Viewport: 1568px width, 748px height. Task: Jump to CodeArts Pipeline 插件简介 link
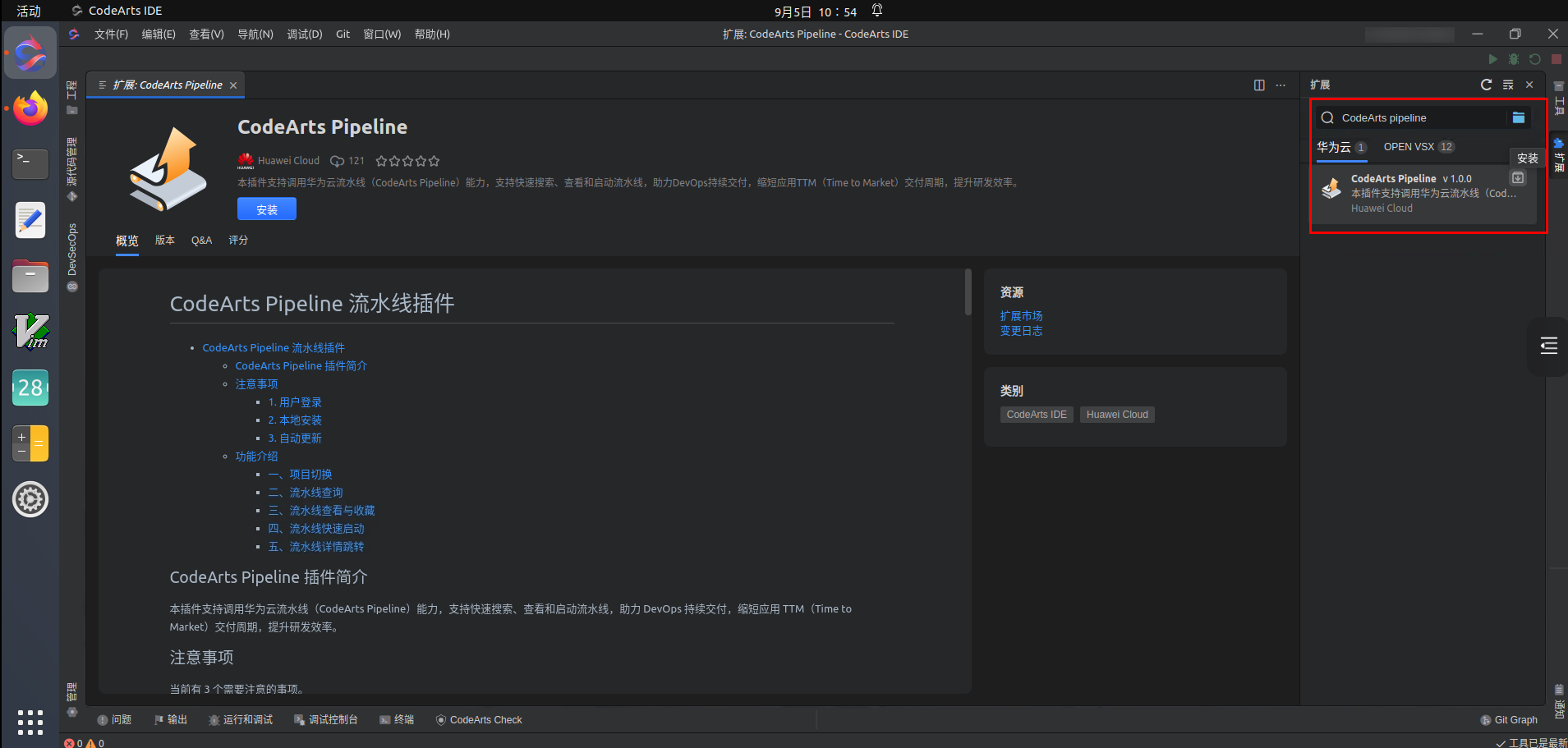click(301, 366)
